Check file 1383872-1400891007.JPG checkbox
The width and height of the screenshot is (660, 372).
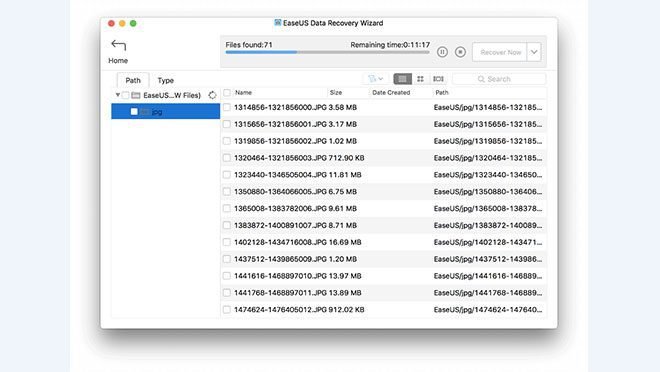pyautogui.click(x=227, y=225)
